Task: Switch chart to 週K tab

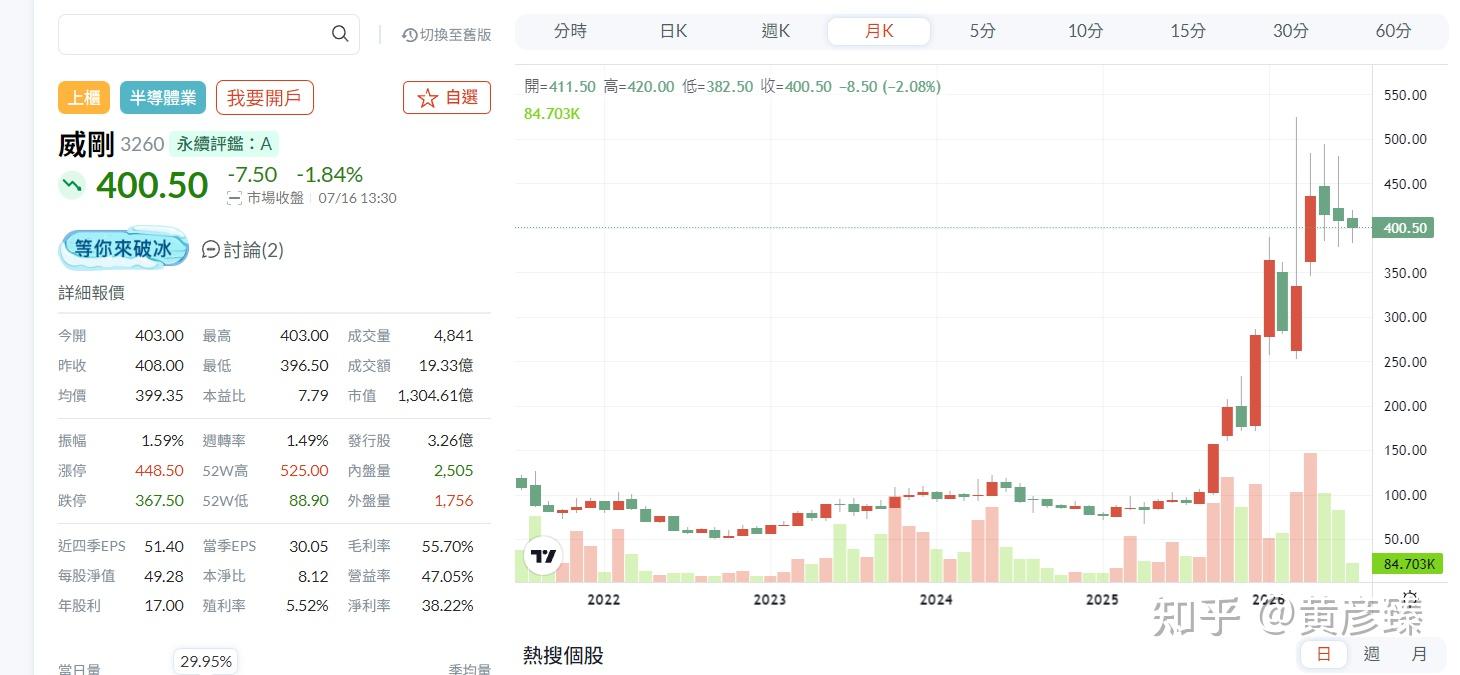Action: [x=776, y=31]
